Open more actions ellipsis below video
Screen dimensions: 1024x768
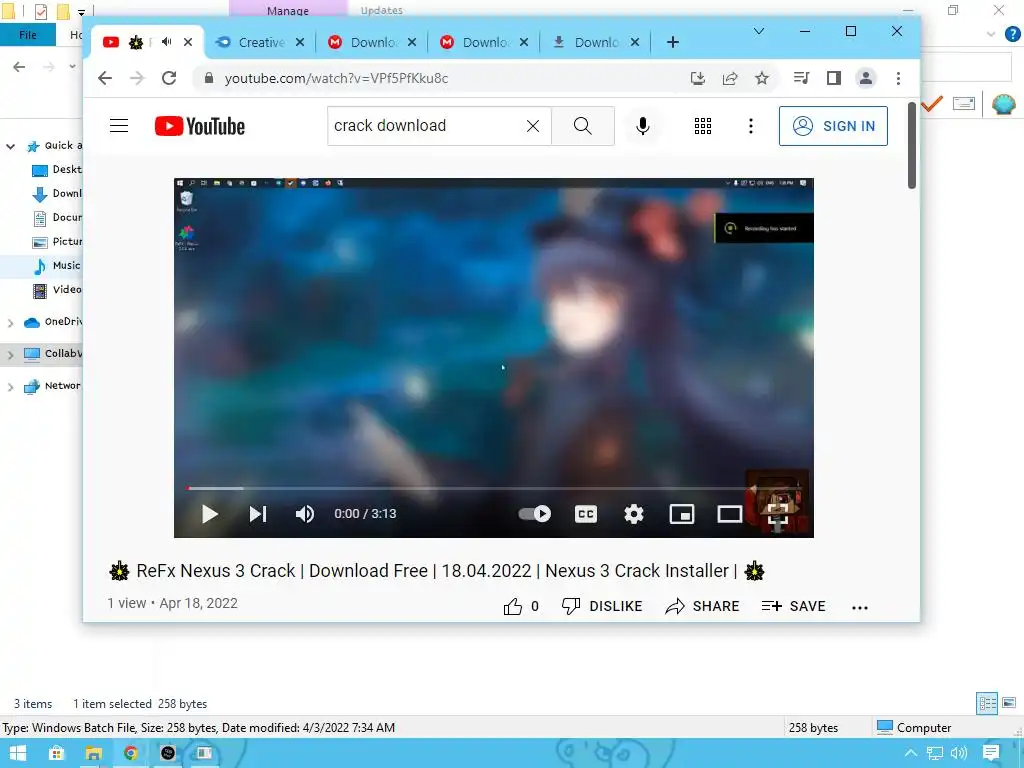point(860,607)
